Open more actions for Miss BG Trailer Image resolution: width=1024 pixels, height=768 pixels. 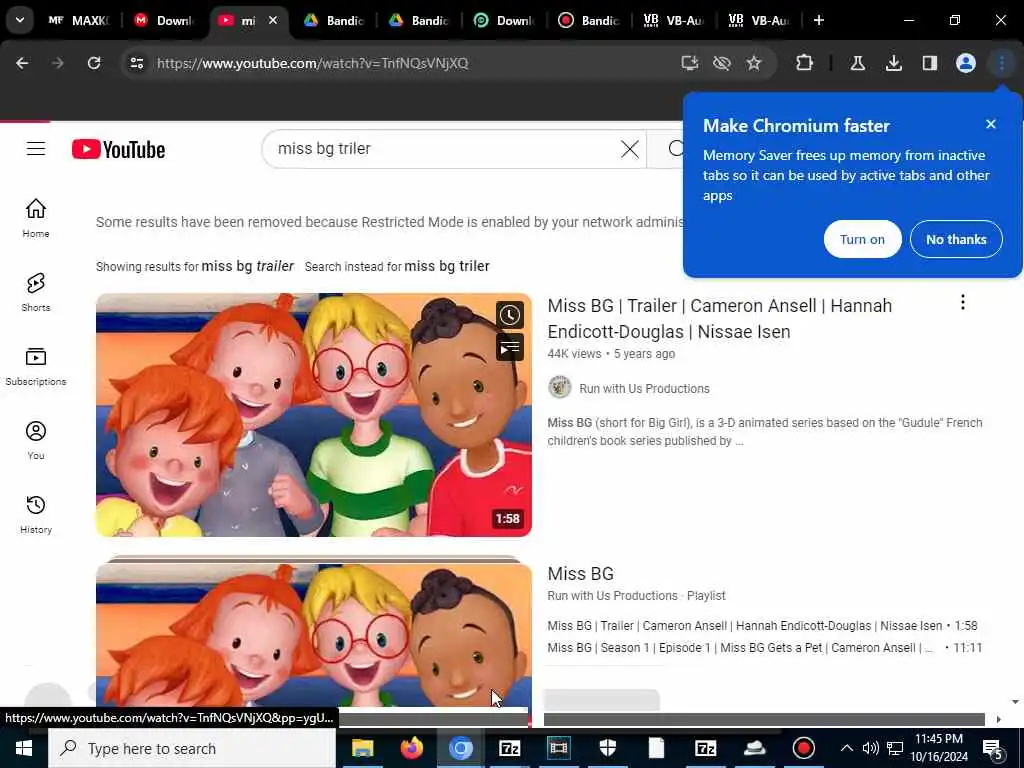(x=963, y=302)
